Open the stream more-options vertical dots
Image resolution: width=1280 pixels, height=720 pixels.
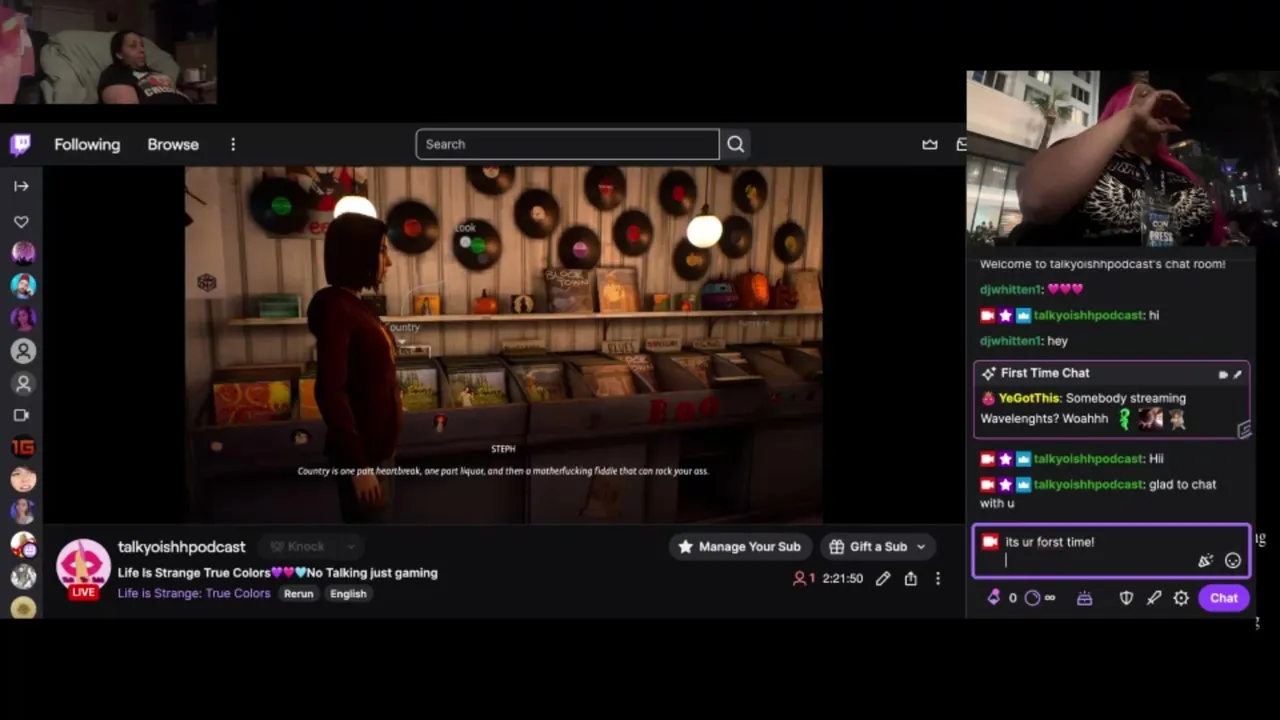(938, 578)
